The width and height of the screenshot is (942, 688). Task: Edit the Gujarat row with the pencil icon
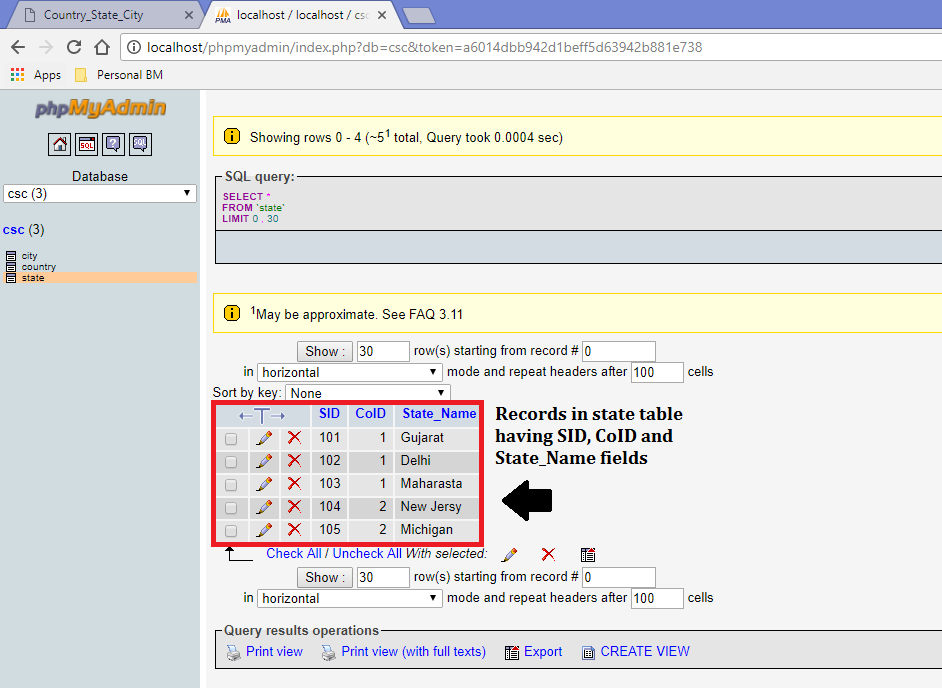(x=264, y=437)
